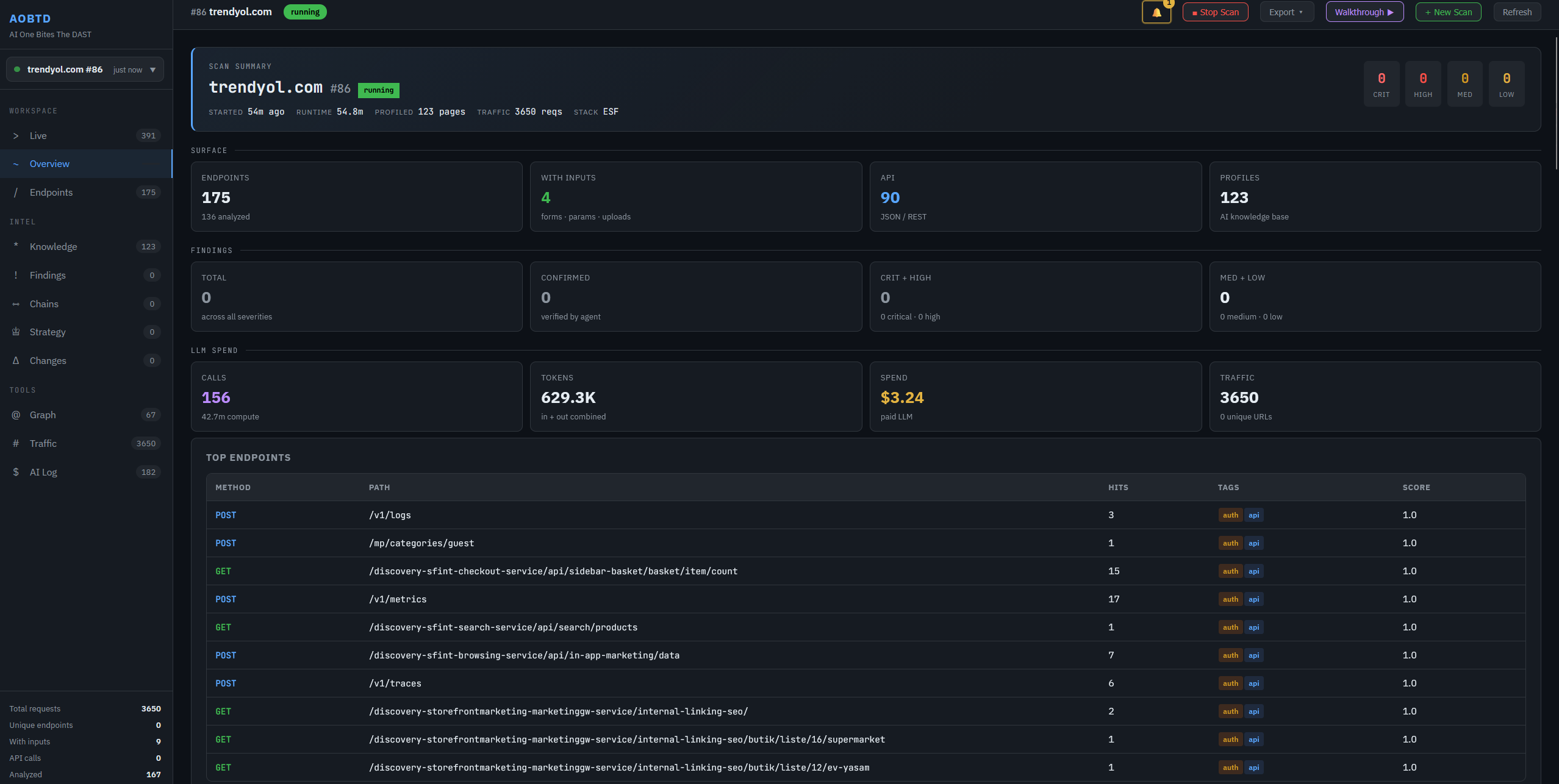Open Chains in sidebar

tap(86, 304)
